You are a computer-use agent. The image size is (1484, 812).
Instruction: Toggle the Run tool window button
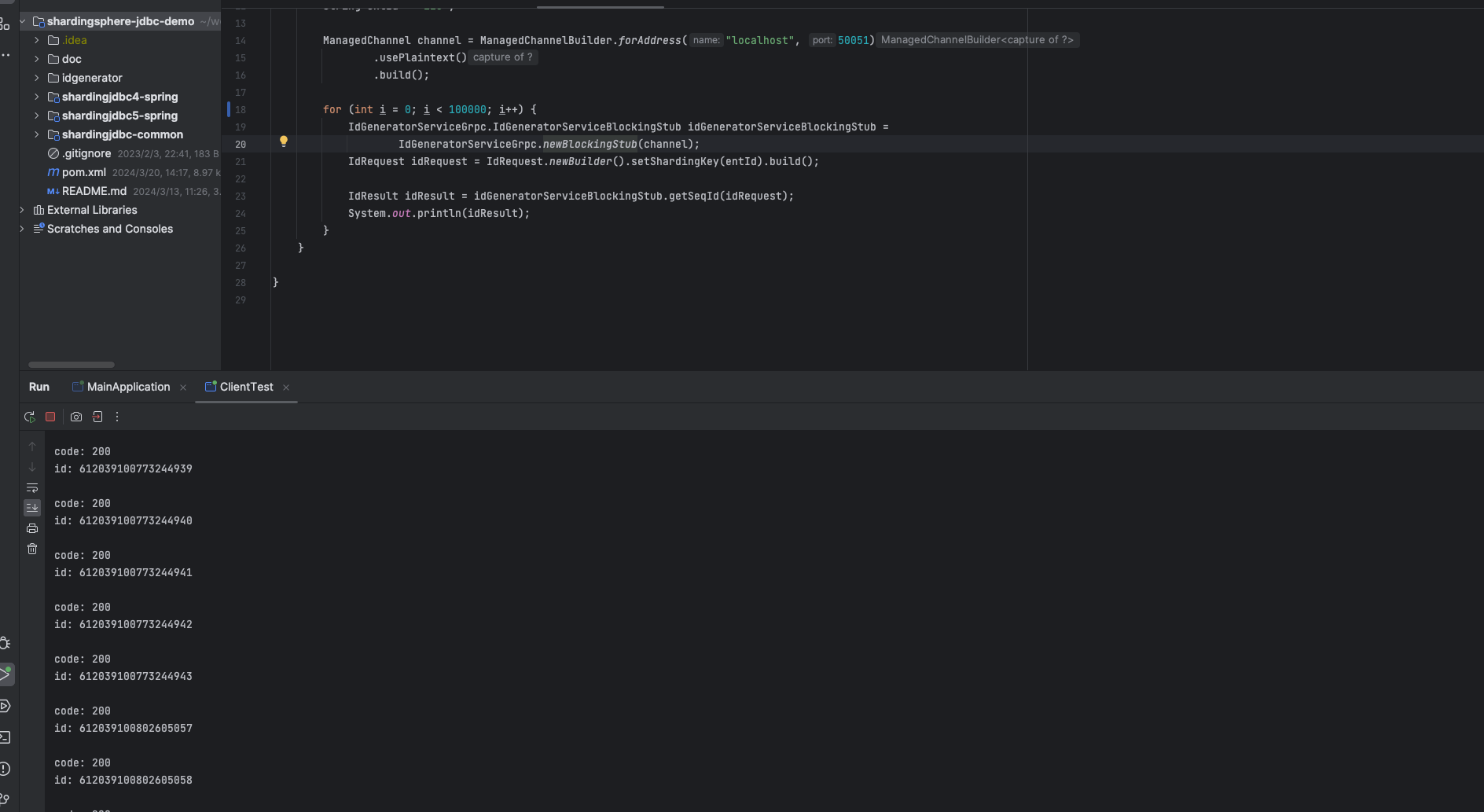6,674
